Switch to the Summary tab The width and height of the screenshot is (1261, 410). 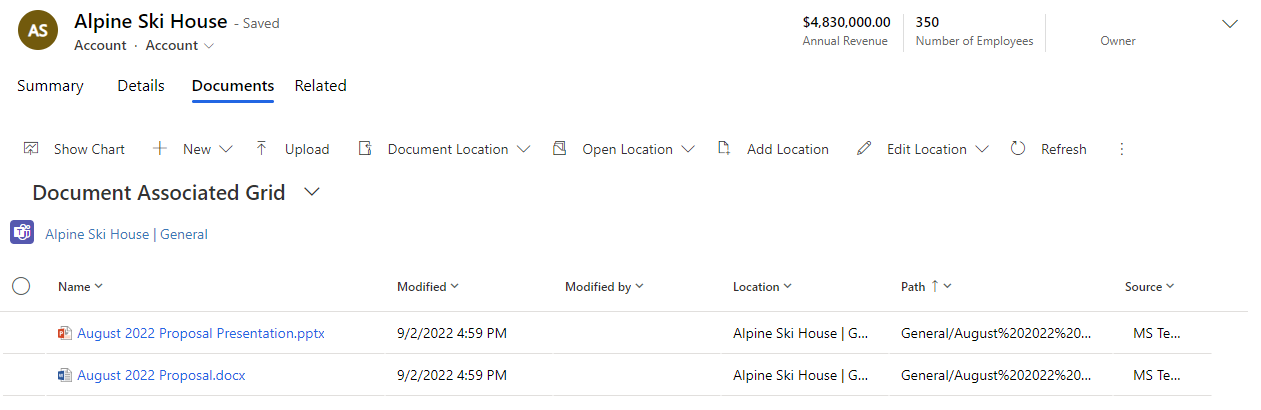50,86
